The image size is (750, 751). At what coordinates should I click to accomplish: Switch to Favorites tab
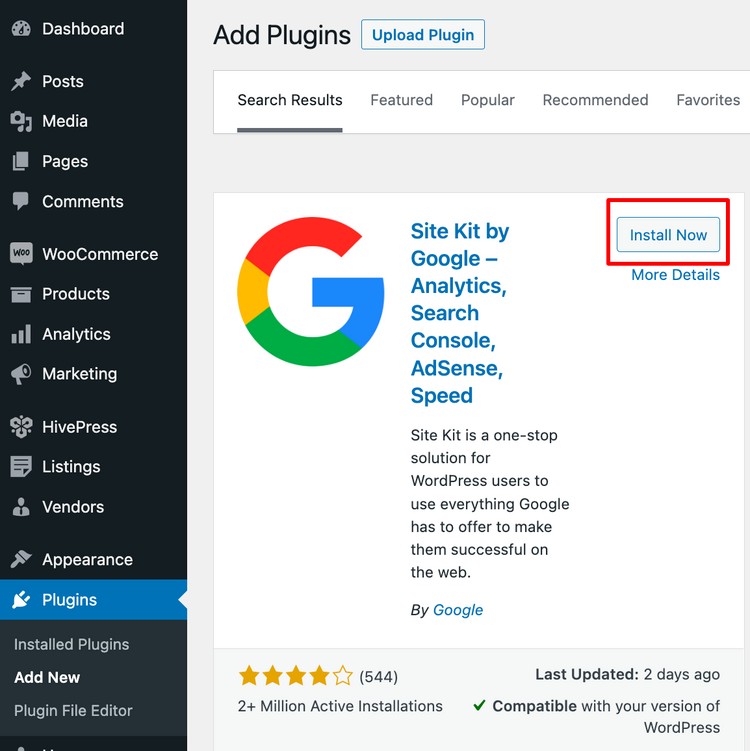[708, 100]
